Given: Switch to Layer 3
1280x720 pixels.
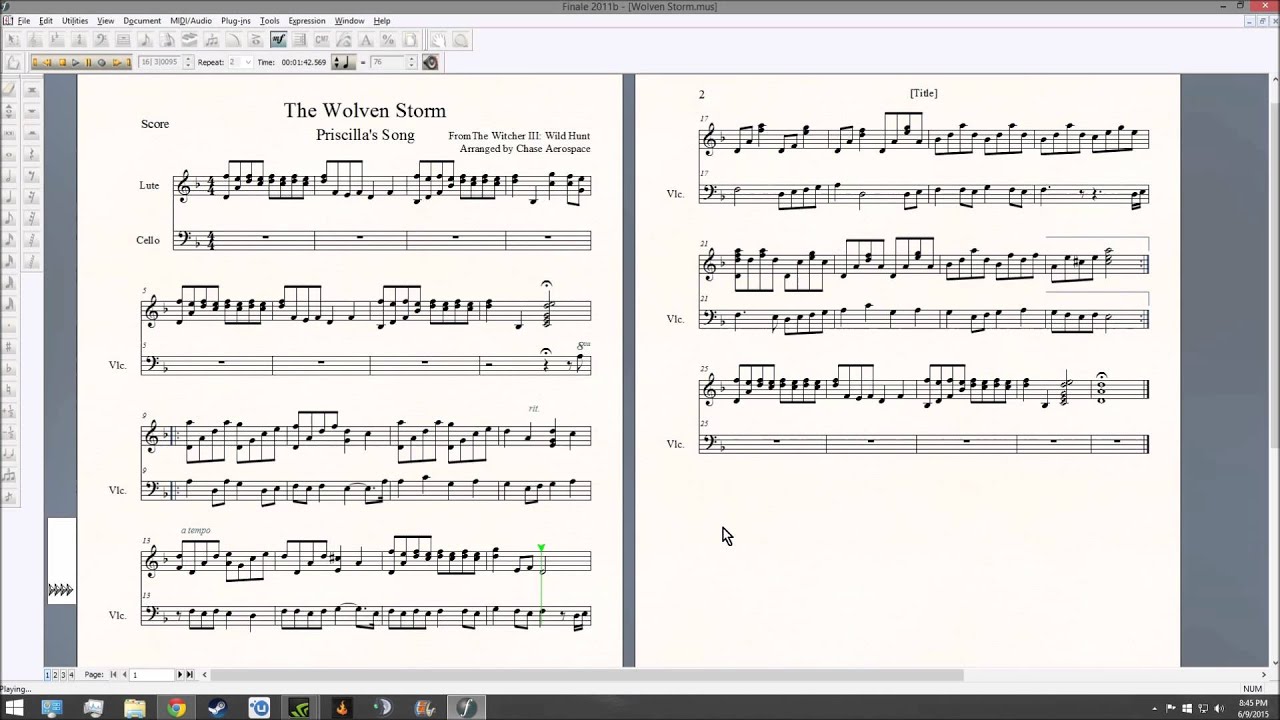Looking at the screenshot, I should 63,675.
